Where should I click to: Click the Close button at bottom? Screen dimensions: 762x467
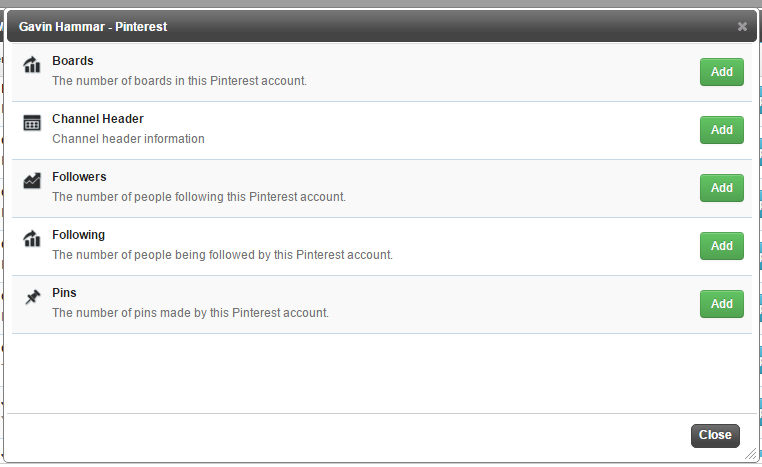tap(715, 435)
